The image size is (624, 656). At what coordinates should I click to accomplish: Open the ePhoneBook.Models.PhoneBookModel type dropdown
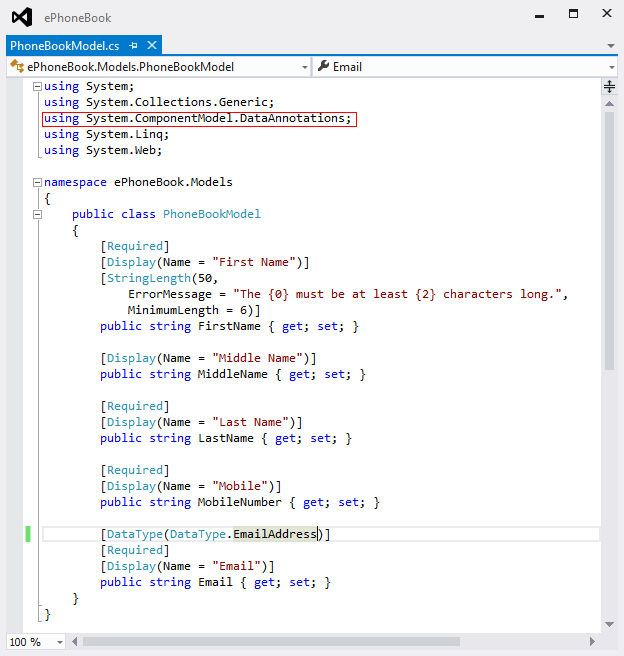tap(305, 67)
